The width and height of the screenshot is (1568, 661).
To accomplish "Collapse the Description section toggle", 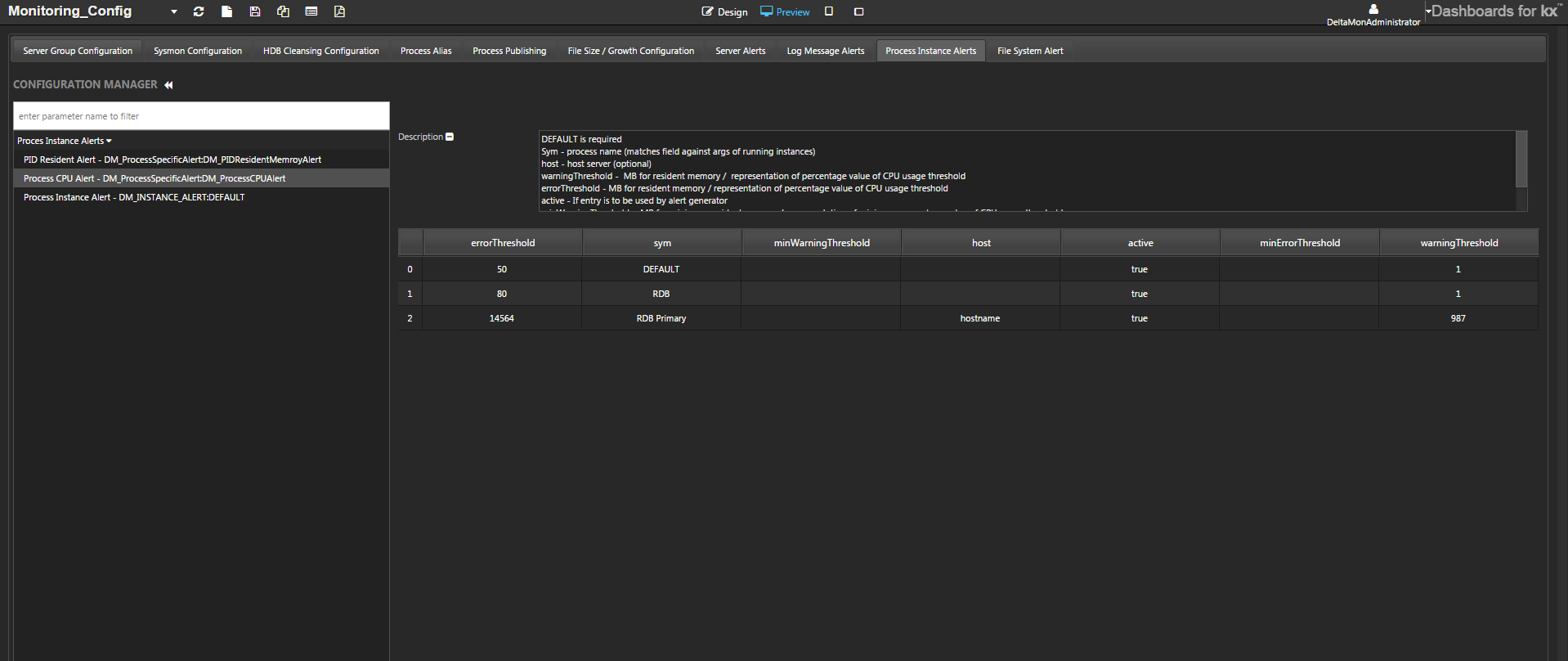I will [x=450, y=137].
